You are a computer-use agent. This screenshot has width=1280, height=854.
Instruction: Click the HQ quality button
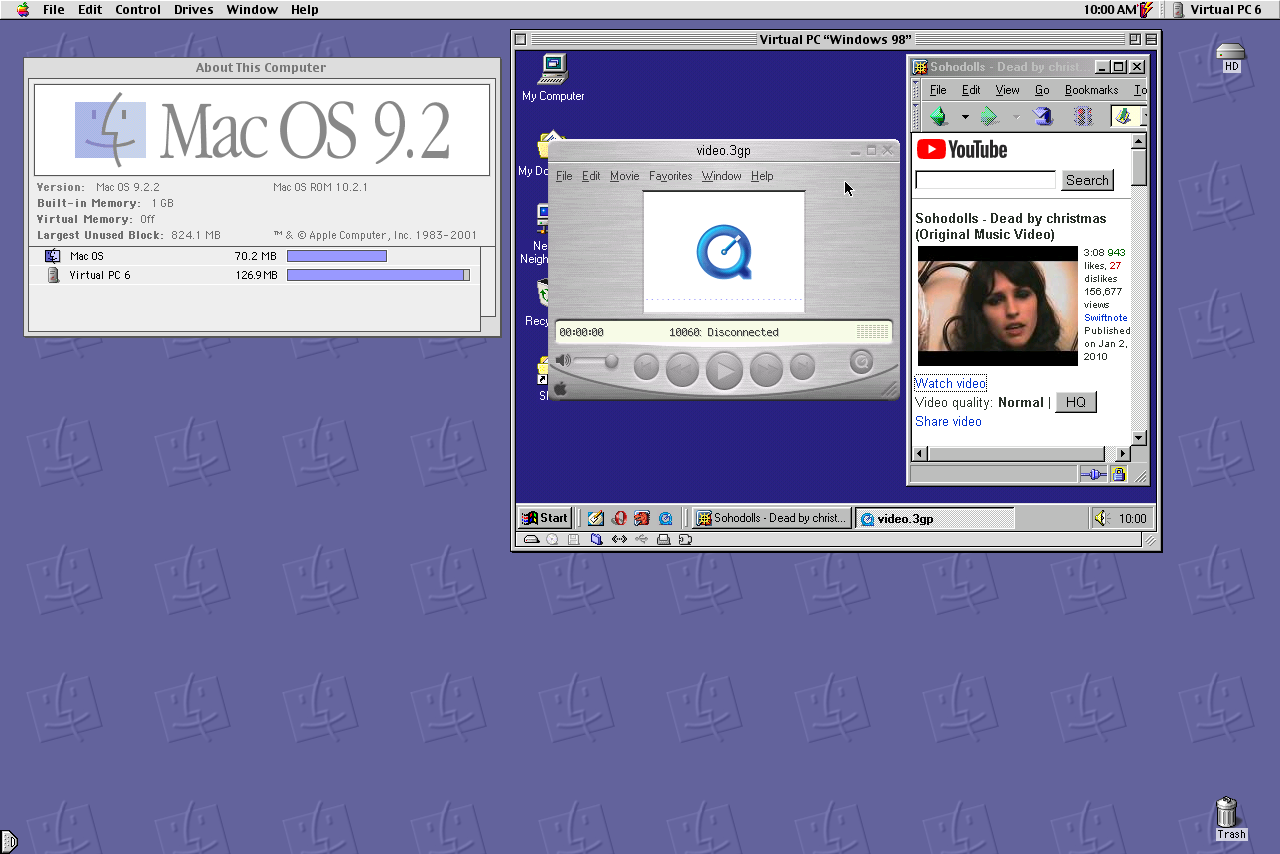tap(1076, 402)
